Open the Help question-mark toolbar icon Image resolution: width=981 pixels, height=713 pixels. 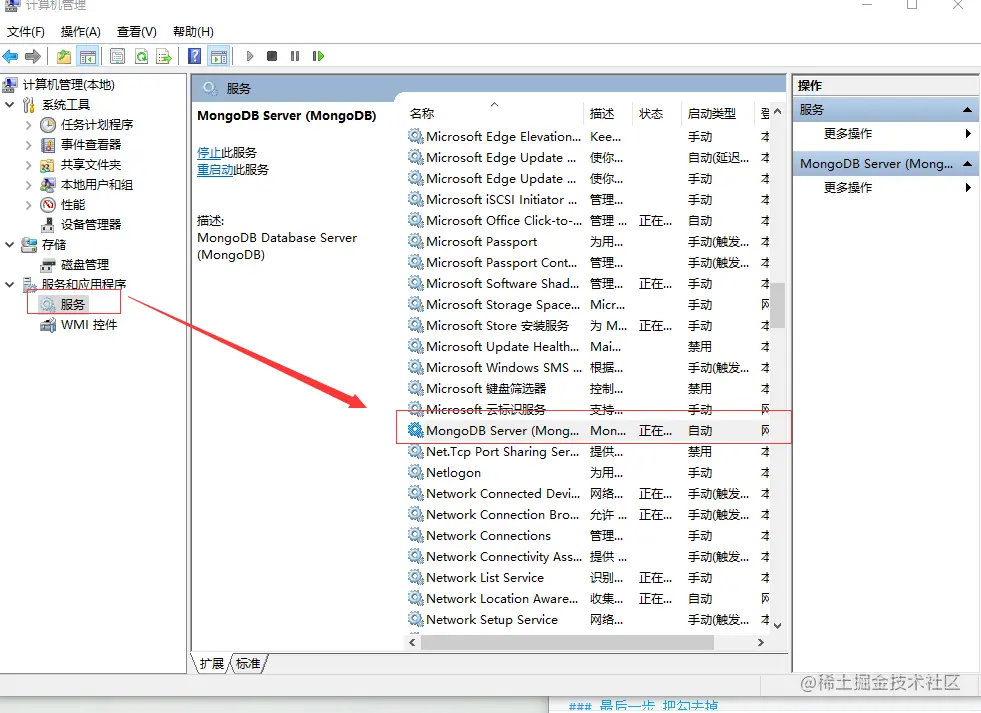pyautogui.click(x=195, y=56)
